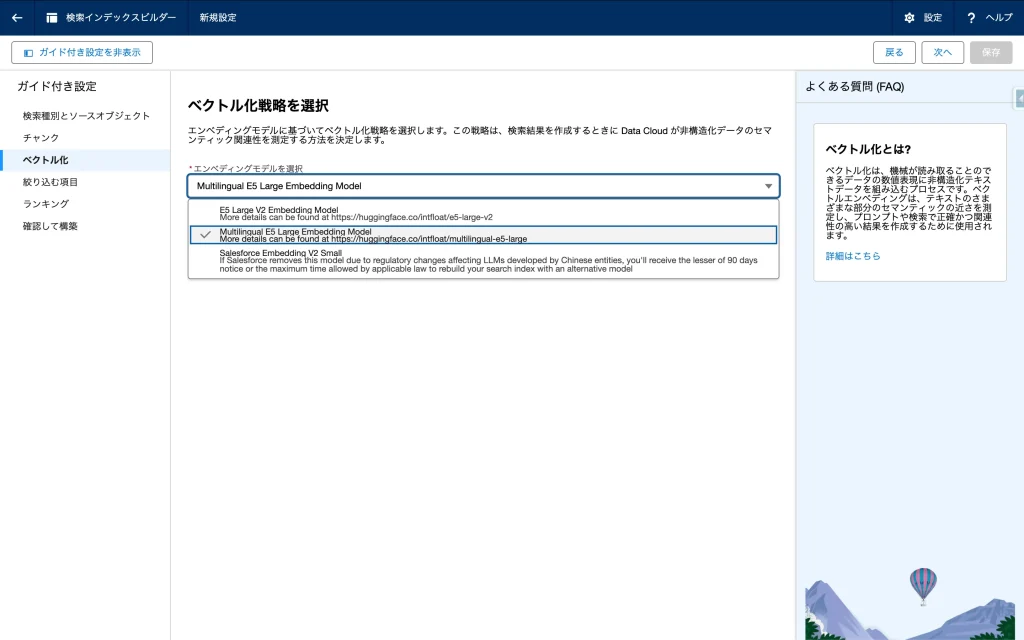Click the back arrow in the header

(x=17, y=18)
